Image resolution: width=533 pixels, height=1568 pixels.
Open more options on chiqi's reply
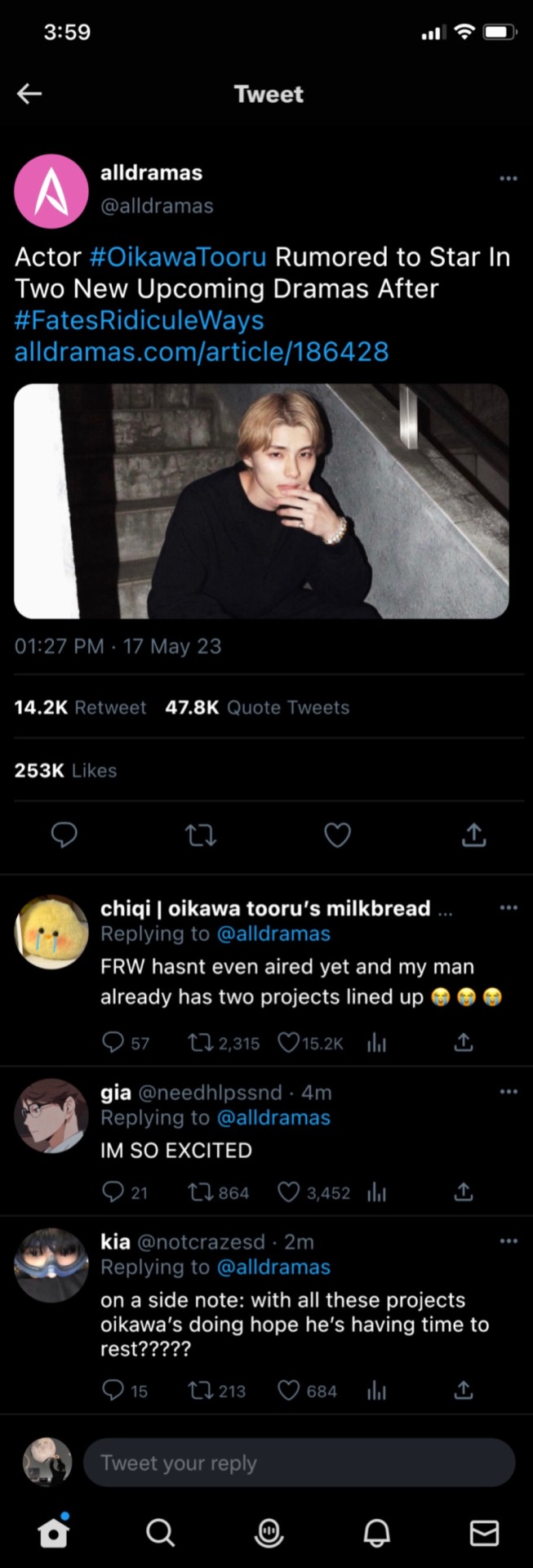pos(508,907)
